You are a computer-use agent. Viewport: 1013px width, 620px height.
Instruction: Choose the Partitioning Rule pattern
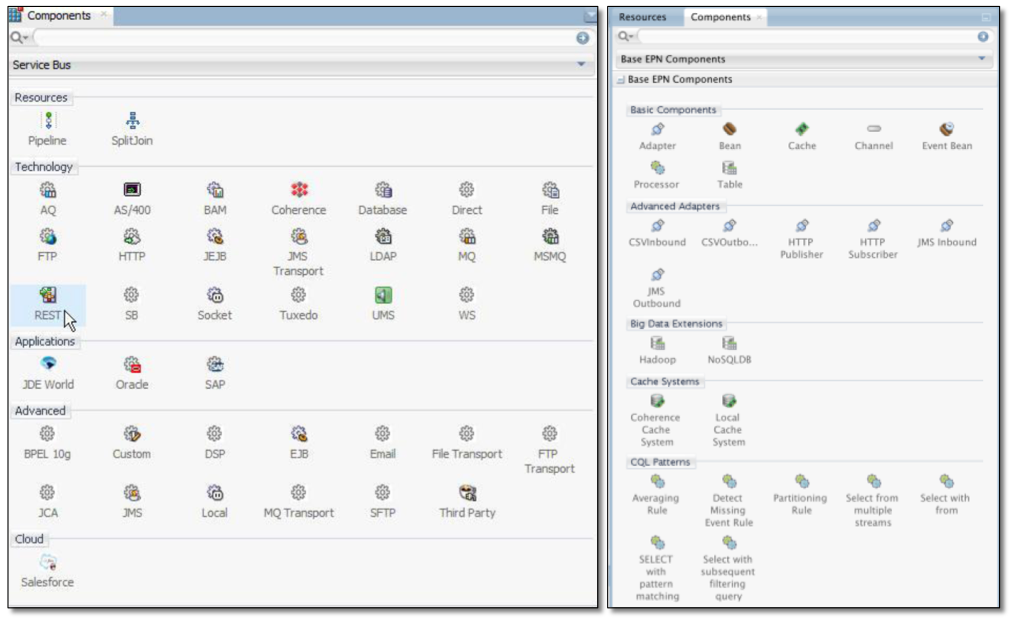click(x=802, y=481)
